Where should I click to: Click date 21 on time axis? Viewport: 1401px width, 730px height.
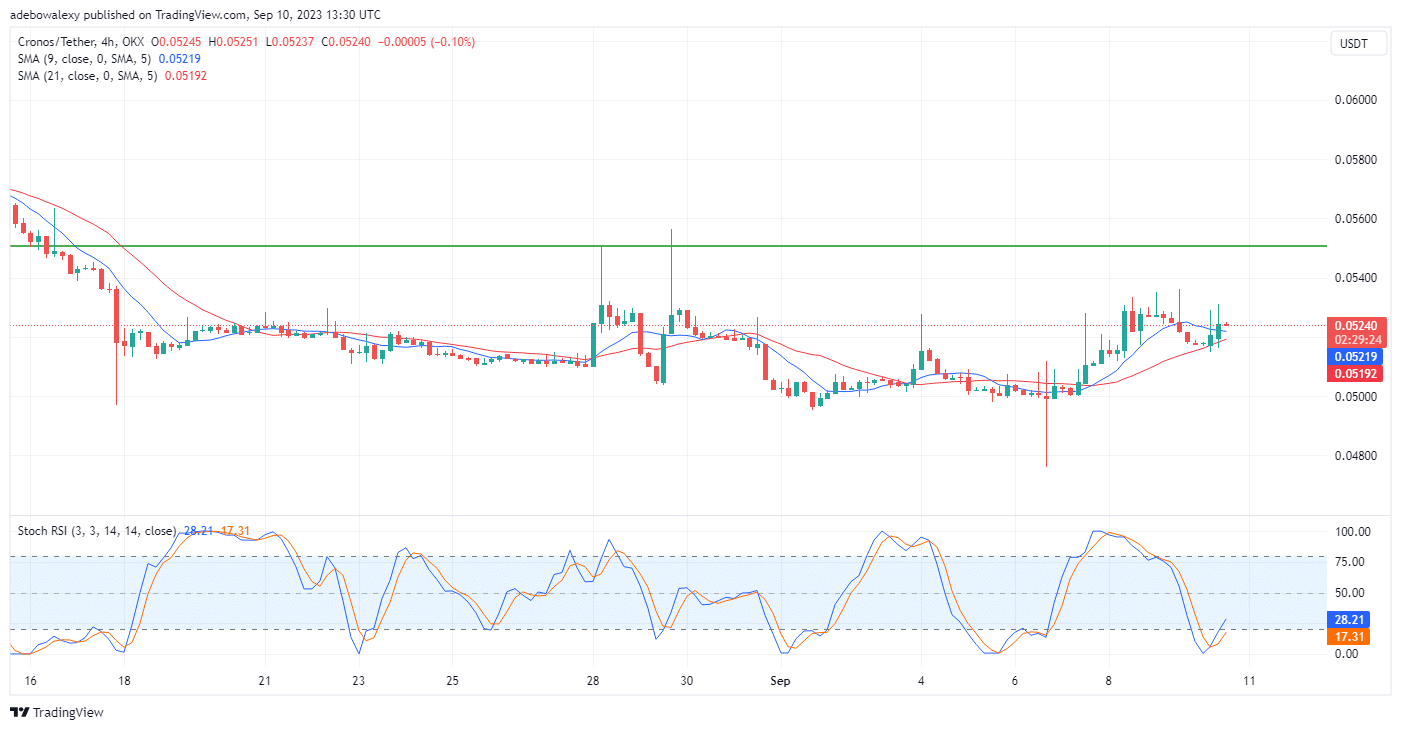264,681
